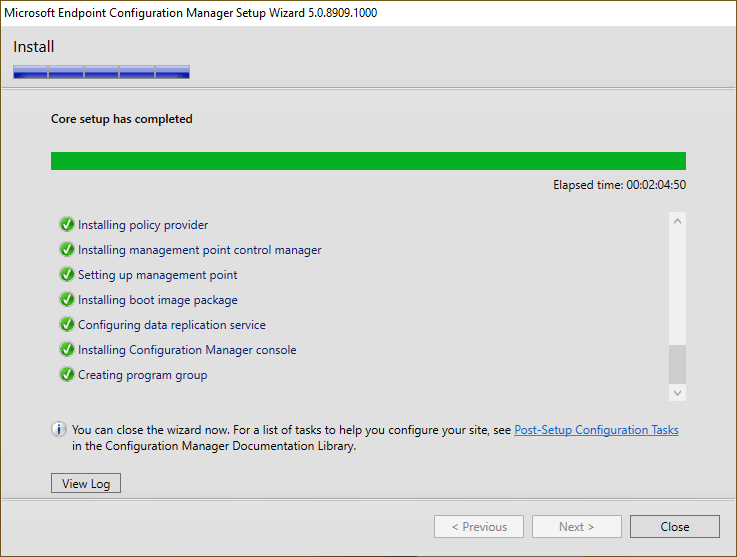Screen dimensions: 737x557
Task: Close the setup wizard with the Close button
Action: (674, 527)
